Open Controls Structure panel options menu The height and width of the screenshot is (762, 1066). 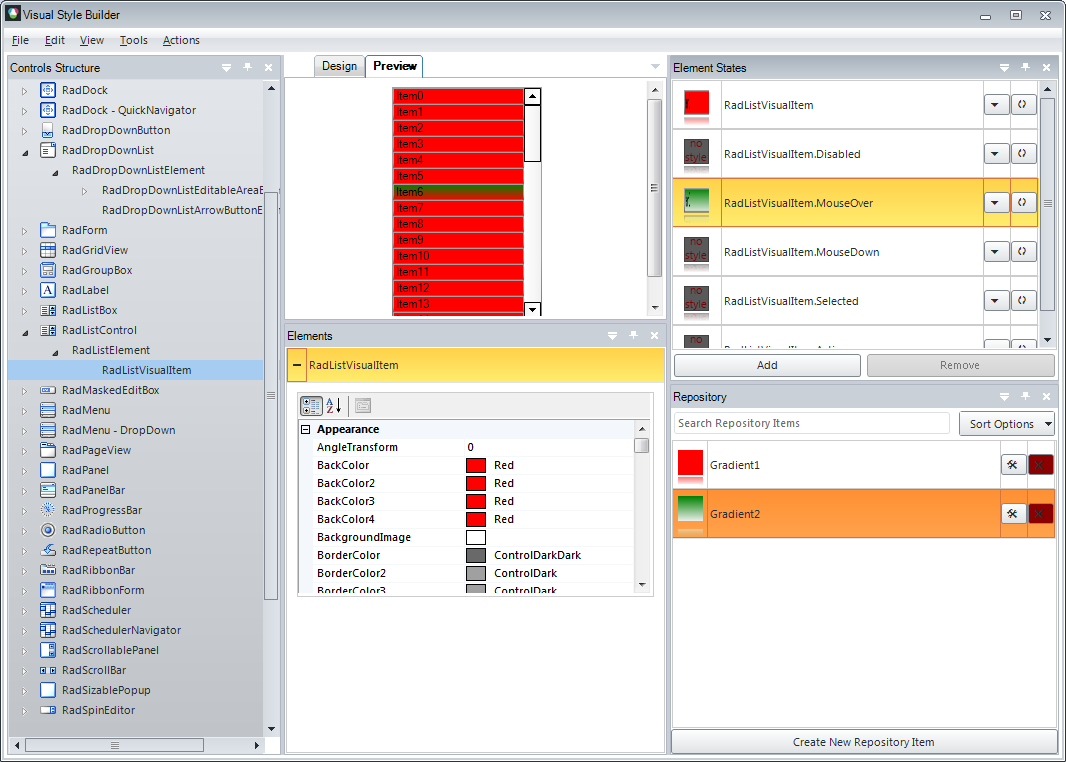pyautogui.click(x=226, y=67)
